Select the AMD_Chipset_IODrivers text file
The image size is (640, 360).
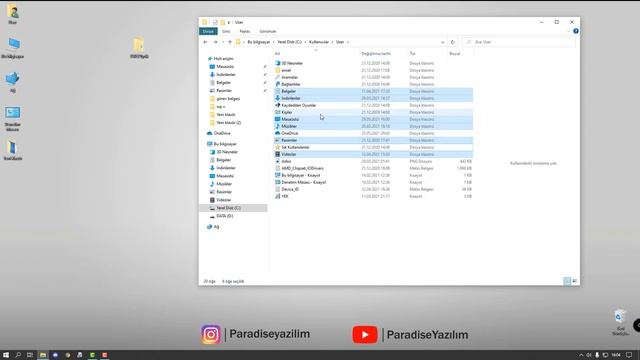click(x=374, y=168)
